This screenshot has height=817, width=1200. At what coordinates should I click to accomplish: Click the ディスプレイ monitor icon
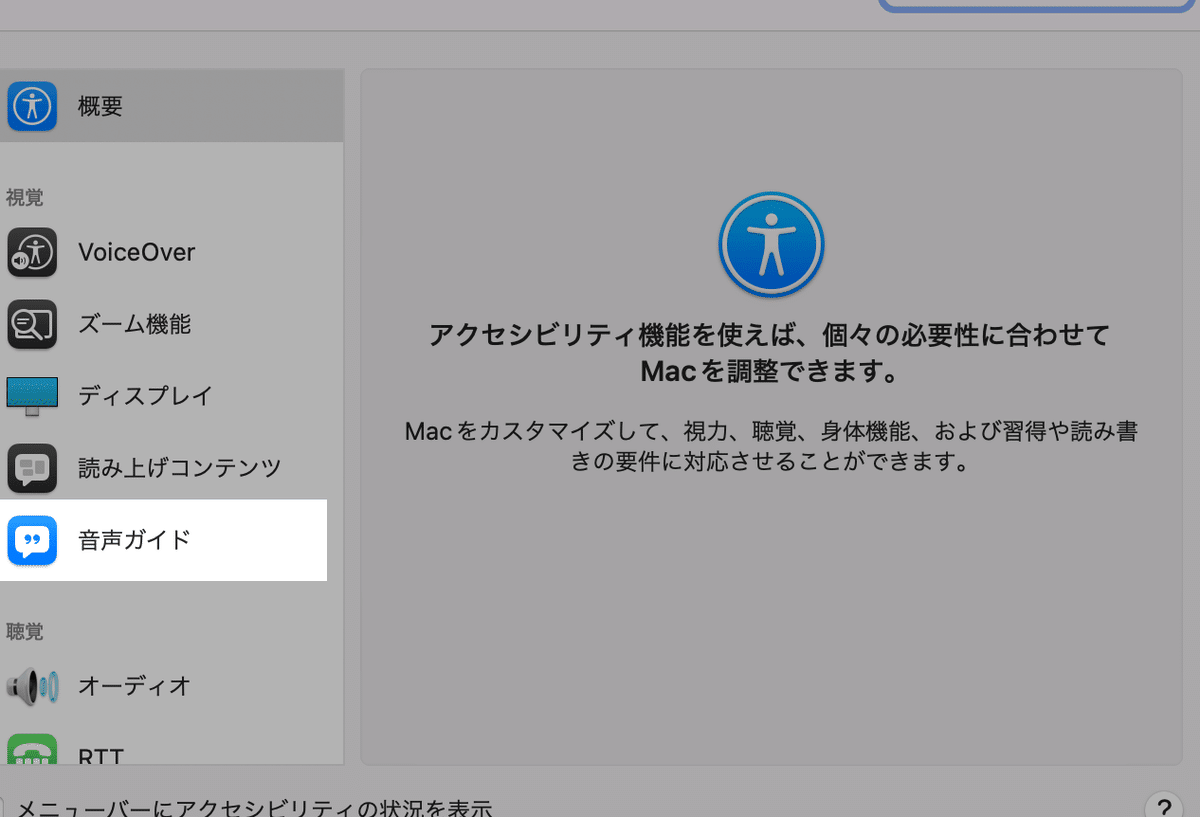coord(32,396)
